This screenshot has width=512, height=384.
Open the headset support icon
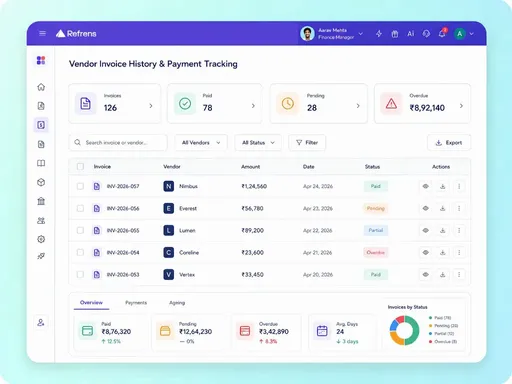coord(426,34)
